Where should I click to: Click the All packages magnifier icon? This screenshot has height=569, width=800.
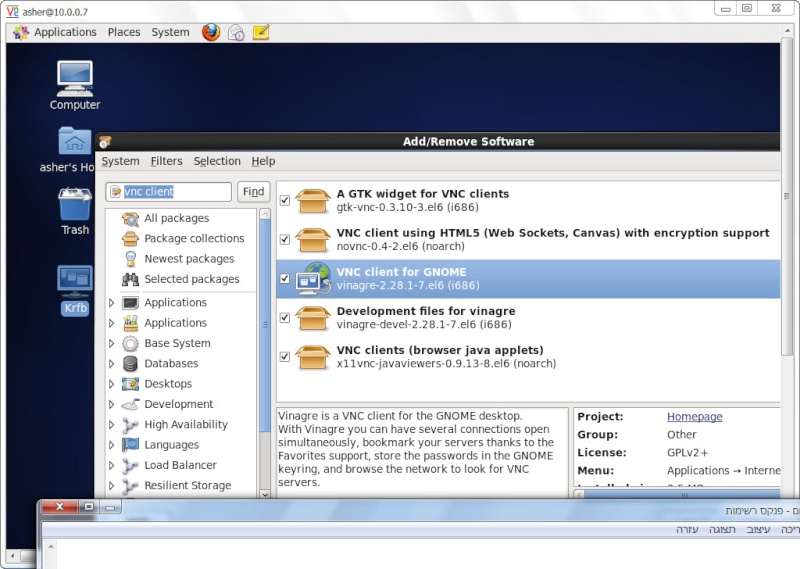pos(131,218)
